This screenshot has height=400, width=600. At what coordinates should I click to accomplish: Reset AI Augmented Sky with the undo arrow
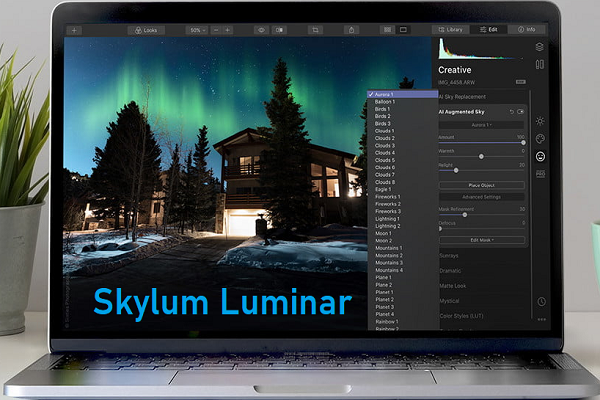coord(512,112)
